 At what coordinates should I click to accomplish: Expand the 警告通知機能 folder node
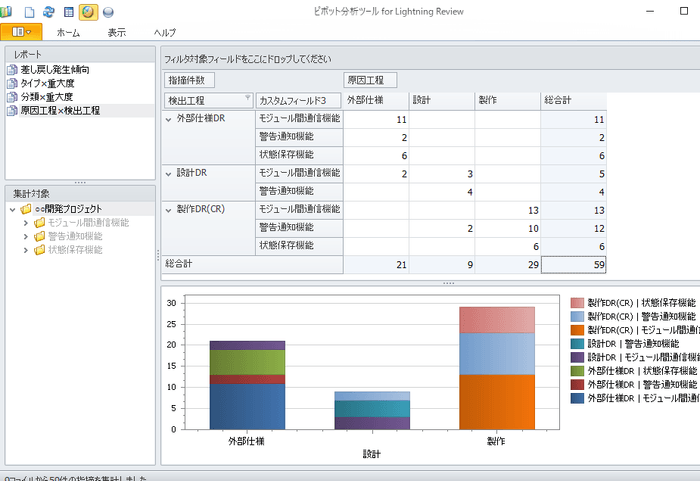tap(27, 236)
